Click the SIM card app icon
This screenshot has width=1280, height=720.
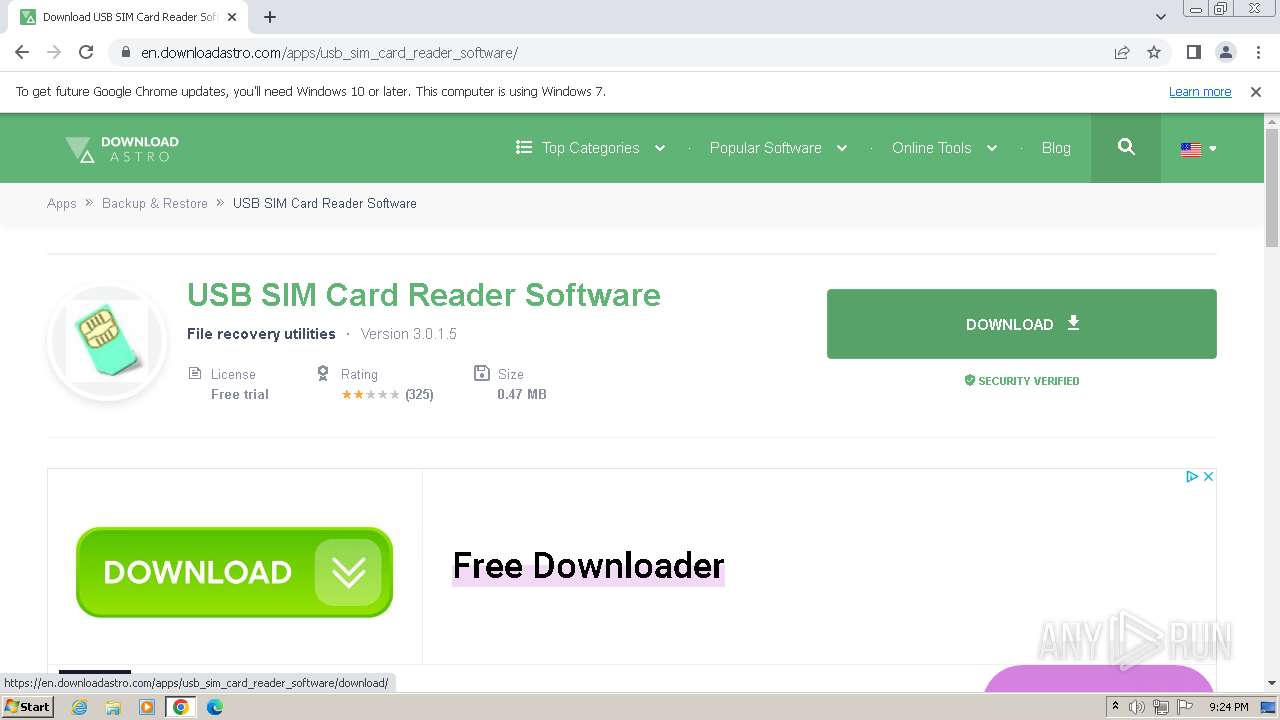click(x=107, y=341)
